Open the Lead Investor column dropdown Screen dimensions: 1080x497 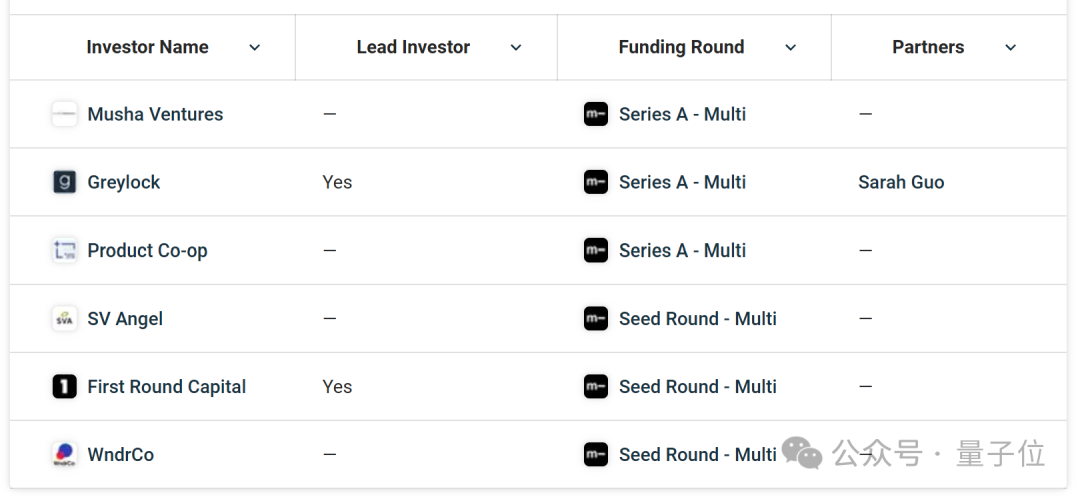tap(516, 48)
